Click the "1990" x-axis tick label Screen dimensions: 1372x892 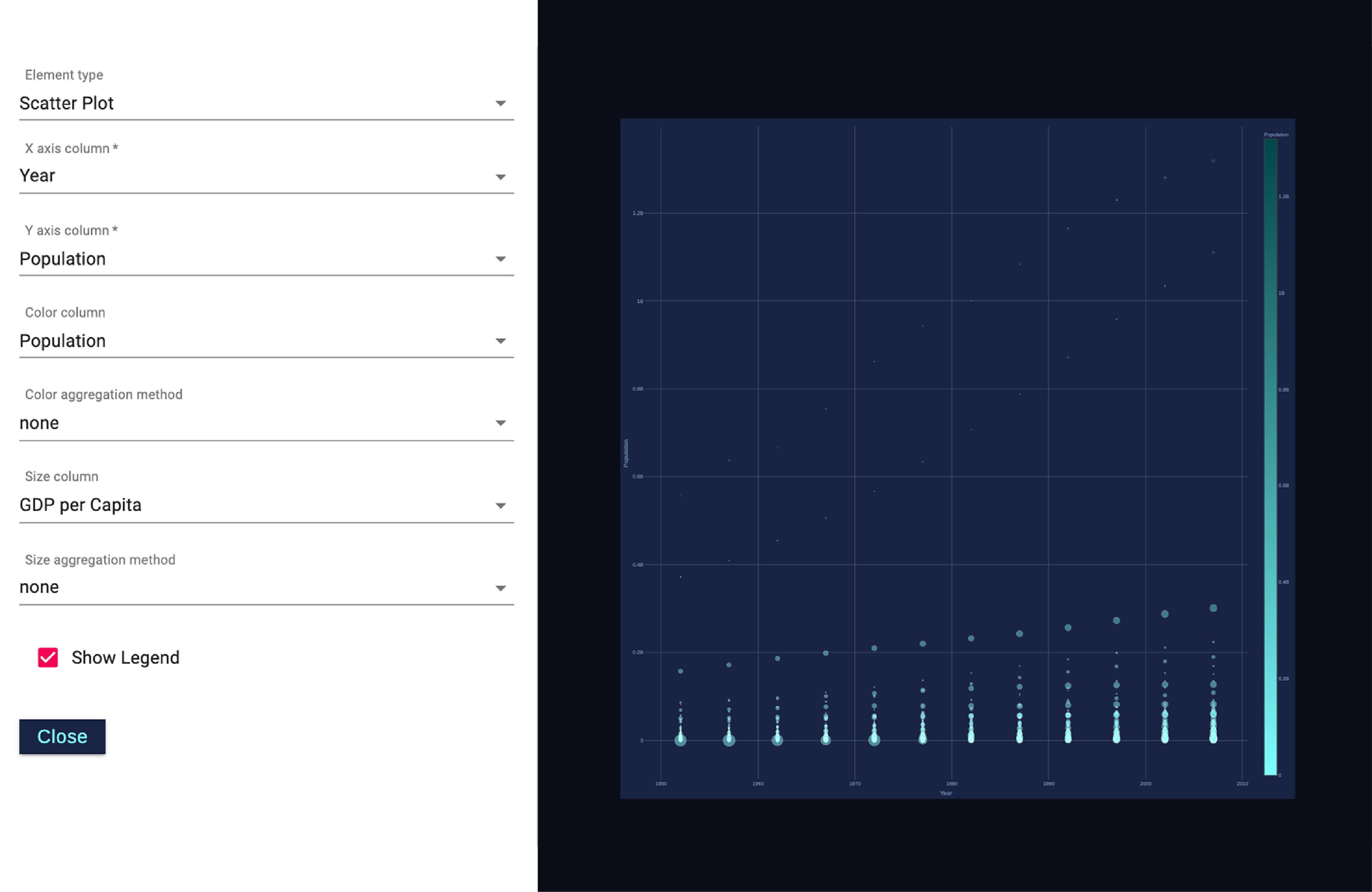click(1049, 784)
